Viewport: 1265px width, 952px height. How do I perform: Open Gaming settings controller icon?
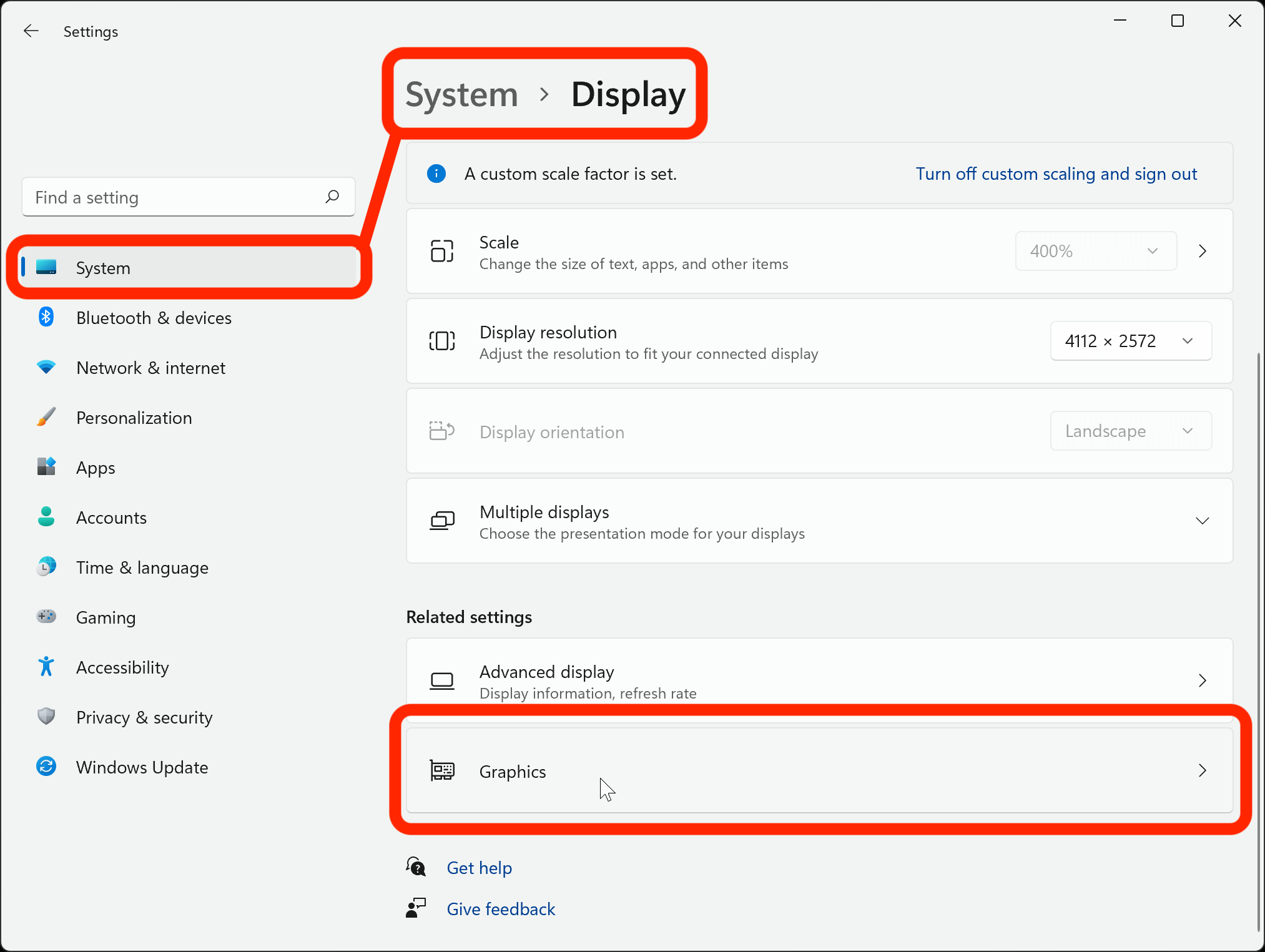[x=46, y=616]
